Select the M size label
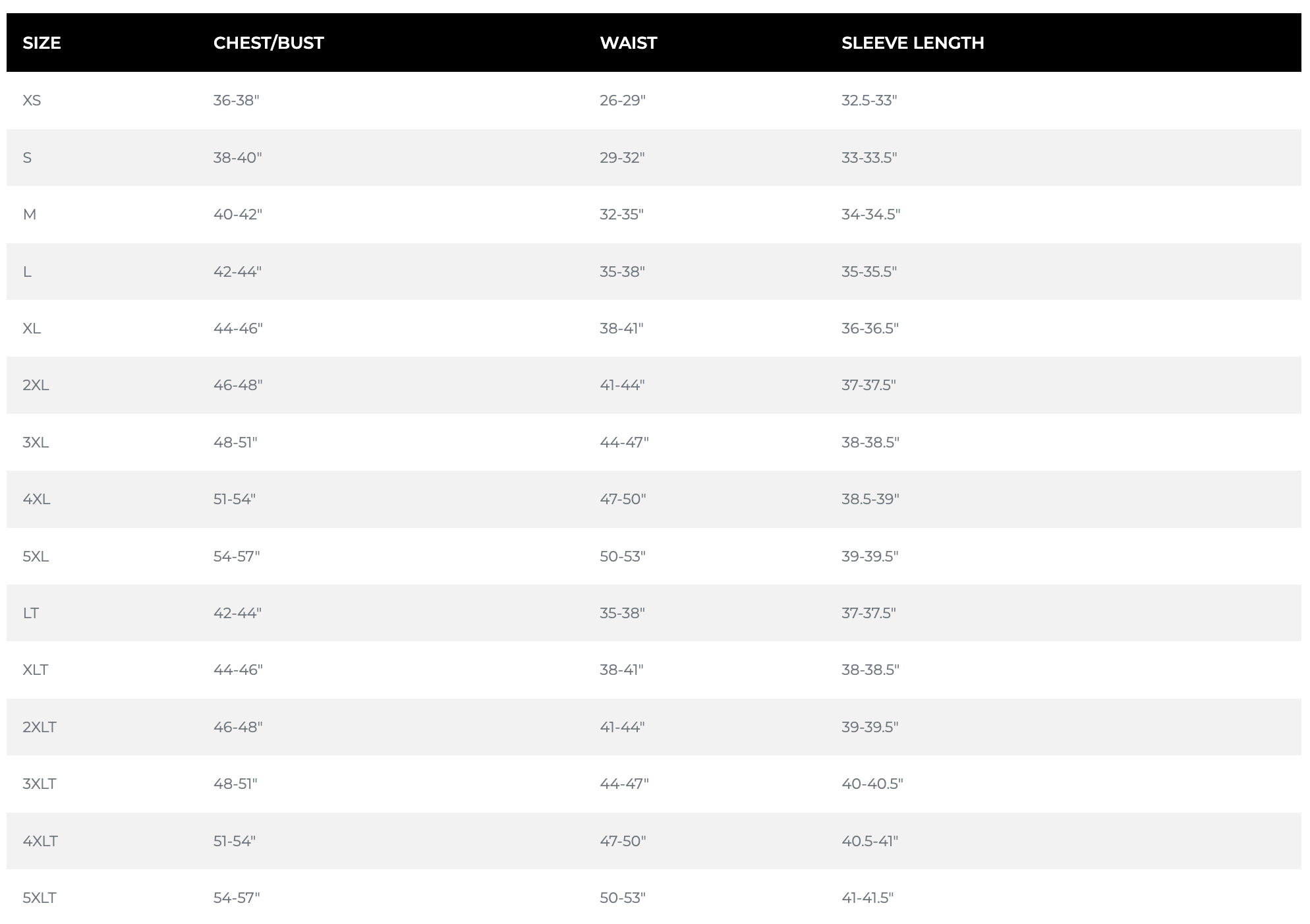The height and width of the screenshot is (924, 1310). (30, 214)
